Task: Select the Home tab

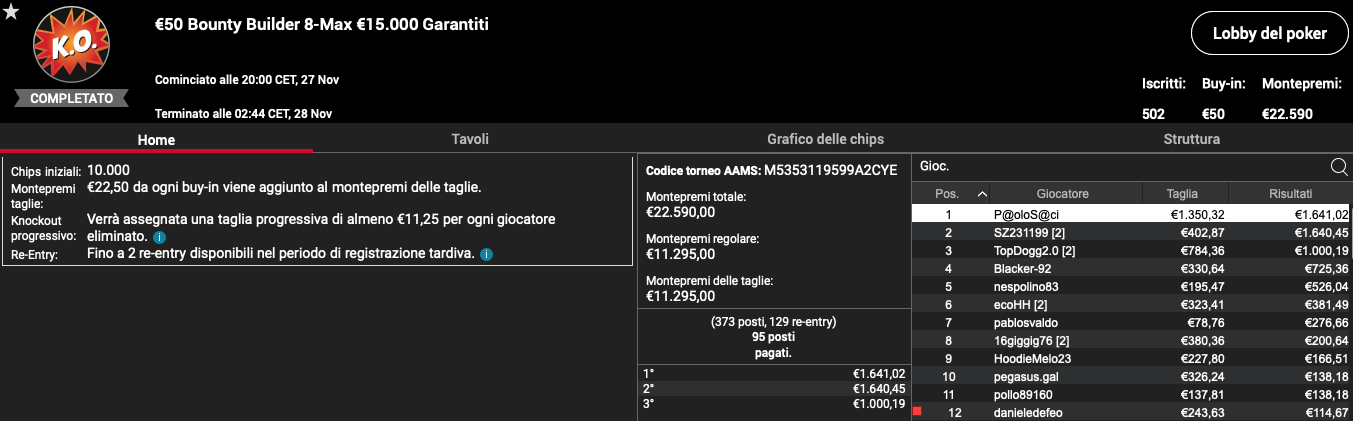Action: (x=156, y=140)
